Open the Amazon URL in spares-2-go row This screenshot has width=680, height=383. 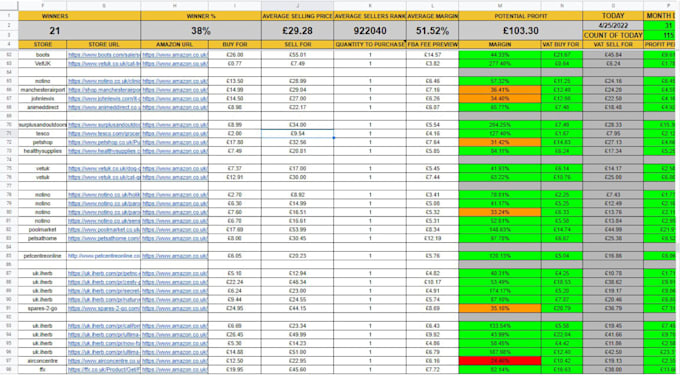175,308
